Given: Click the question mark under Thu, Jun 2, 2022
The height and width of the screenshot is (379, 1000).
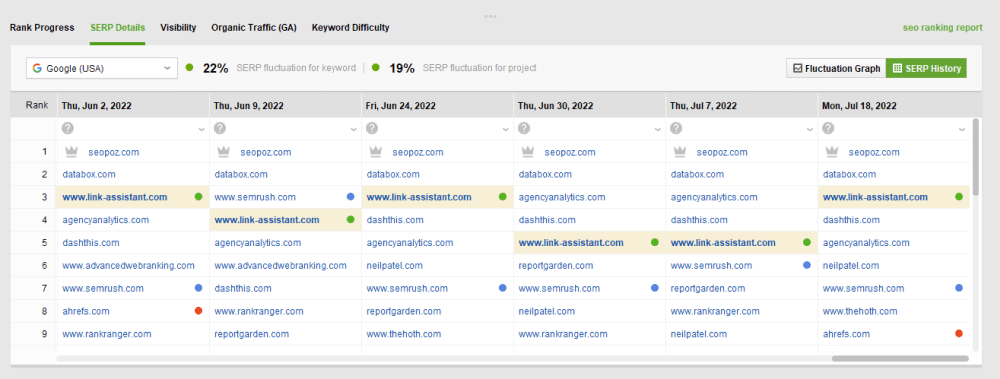Looking at the screenshot, I should pos(68,128).
